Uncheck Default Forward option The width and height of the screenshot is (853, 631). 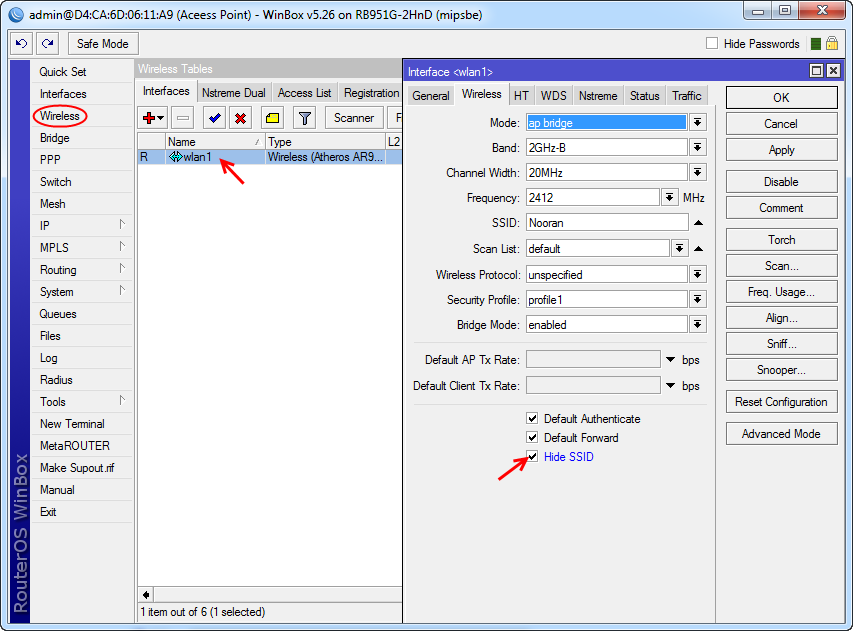532,437
